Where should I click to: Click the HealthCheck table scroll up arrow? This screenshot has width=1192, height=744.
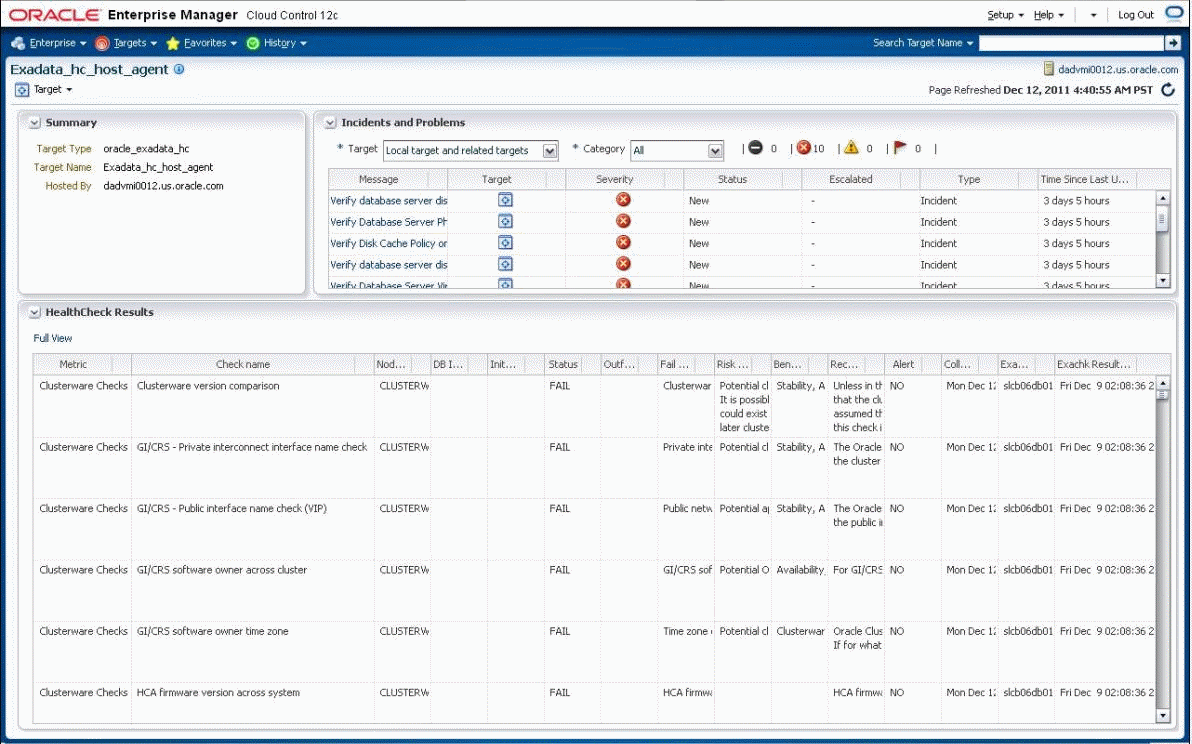tap(1162, 383)
